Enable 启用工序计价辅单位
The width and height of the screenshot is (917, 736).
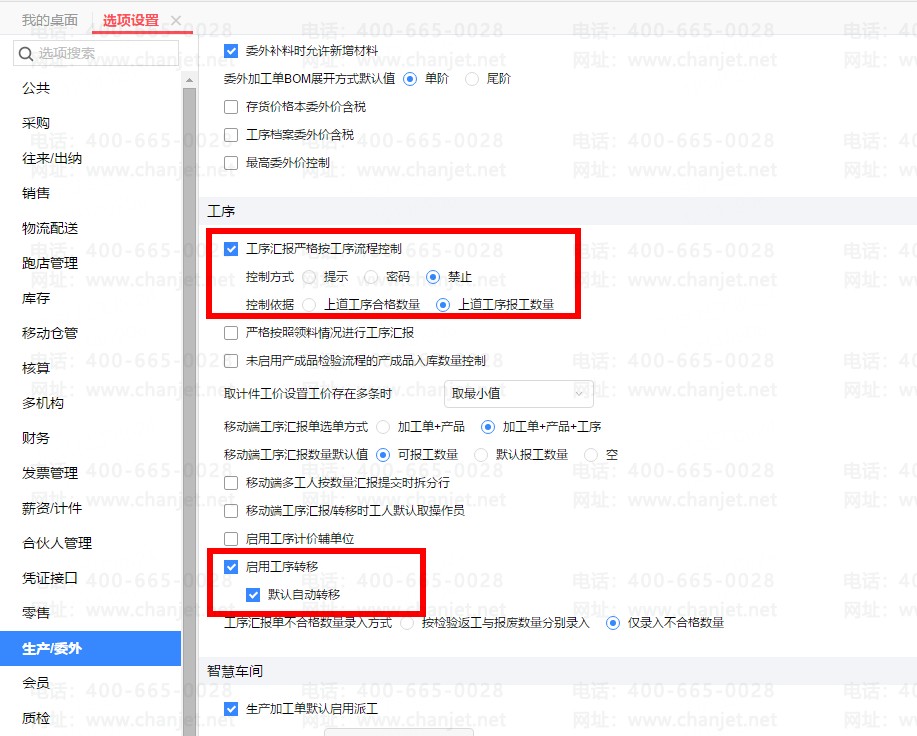pos(231,539)
